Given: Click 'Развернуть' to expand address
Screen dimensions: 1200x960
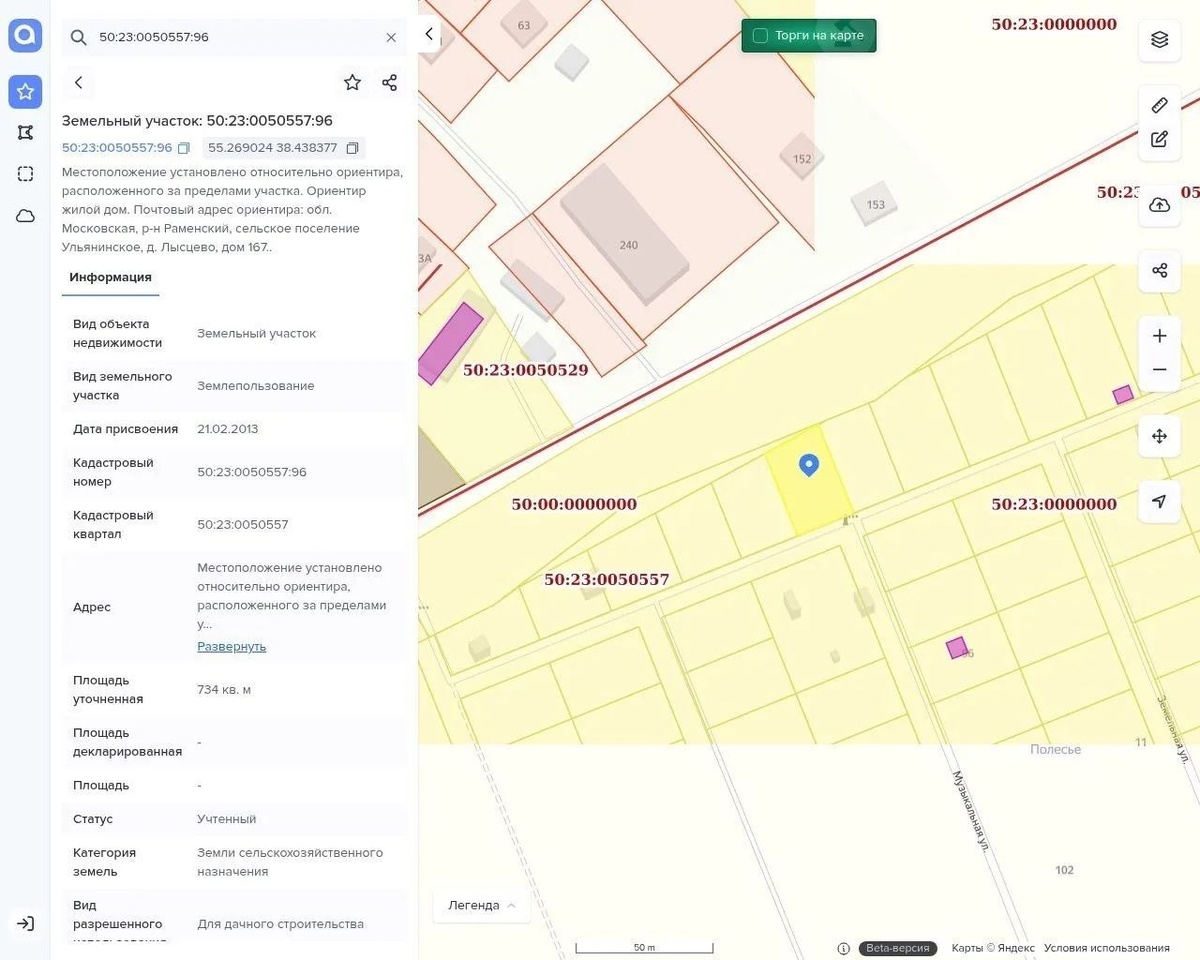Looking at the screenshot, I should point(231,646).
